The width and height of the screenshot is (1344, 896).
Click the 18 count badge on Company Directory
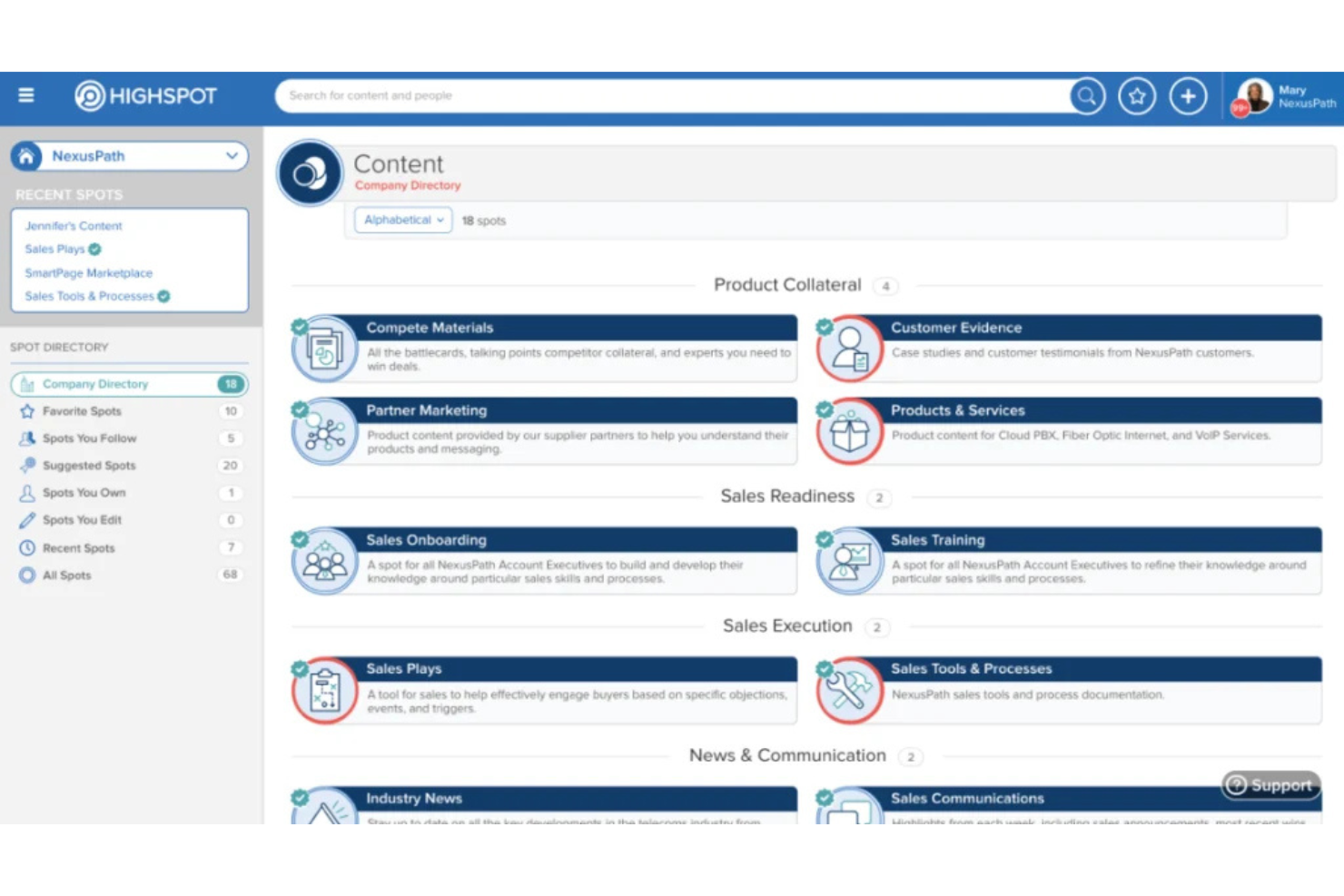[x=231, y=384]
